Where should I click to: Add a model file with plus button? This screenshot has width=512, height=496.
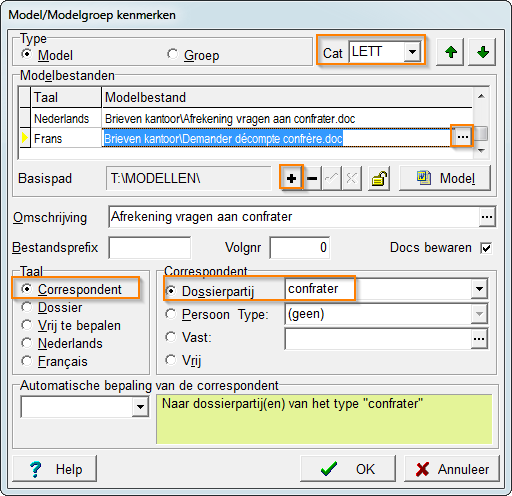click(x=291, y=178)
